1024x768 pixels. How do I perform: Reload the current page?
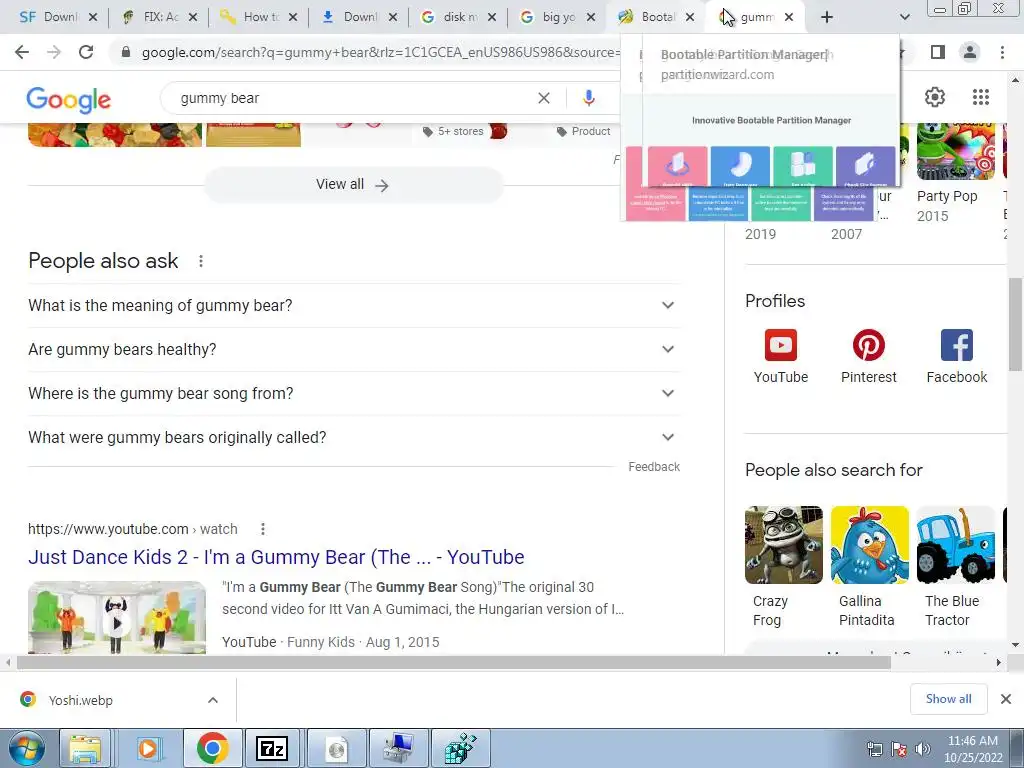[86, 52]
